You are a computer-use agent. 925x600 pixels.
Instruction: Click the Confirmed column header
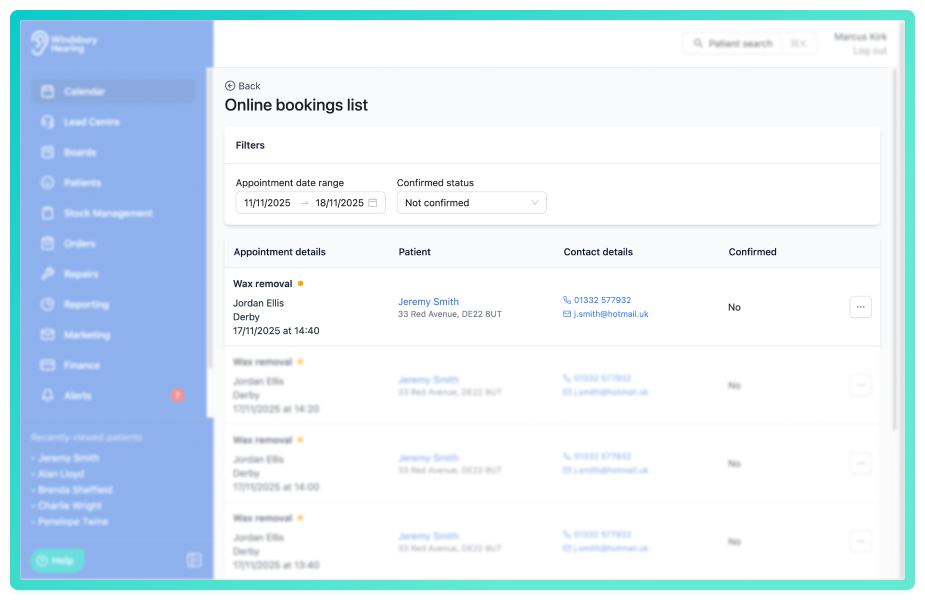pos(752,252)
